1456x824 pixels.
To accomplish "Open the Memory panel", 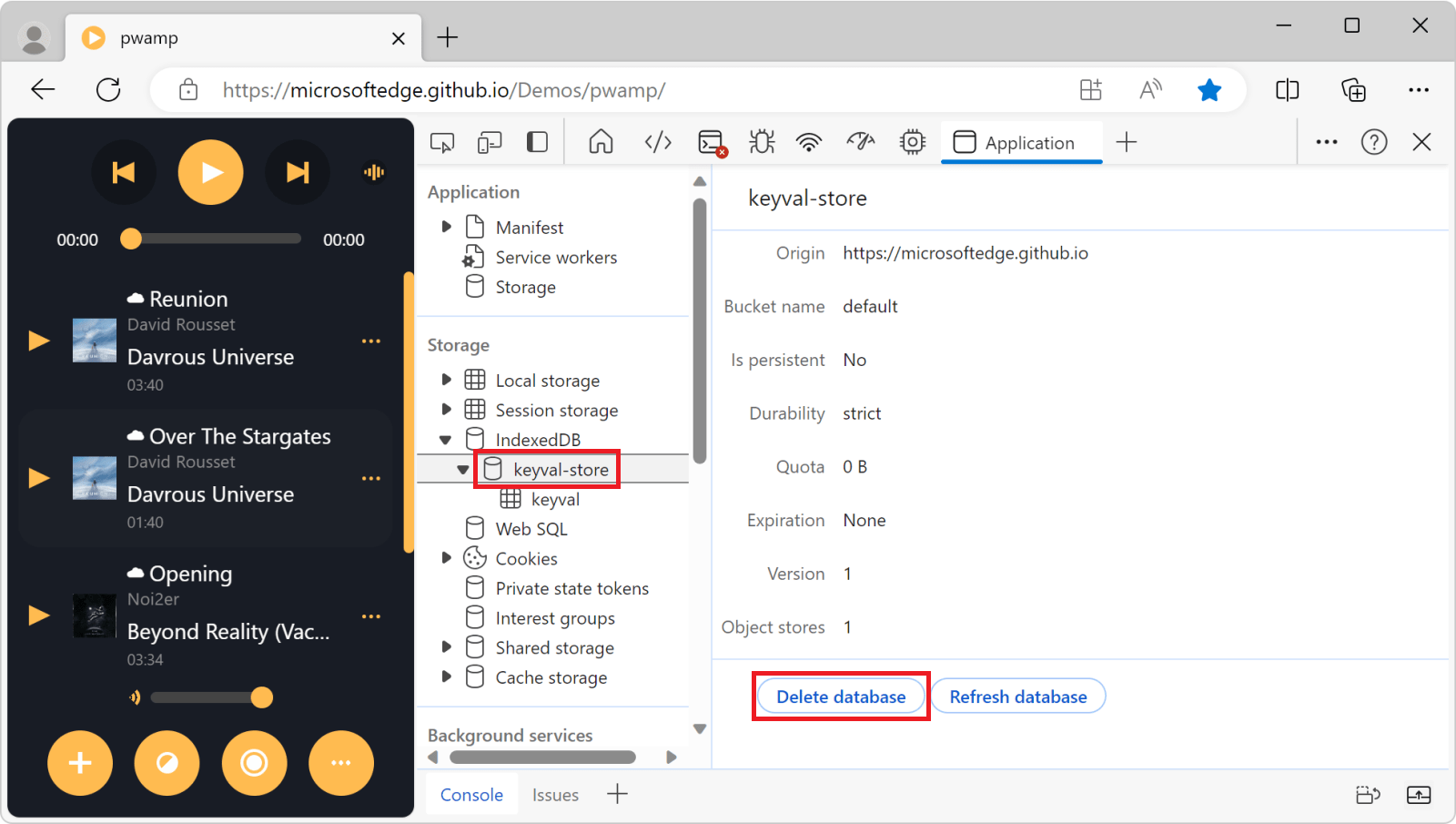I will coord(911,142).
